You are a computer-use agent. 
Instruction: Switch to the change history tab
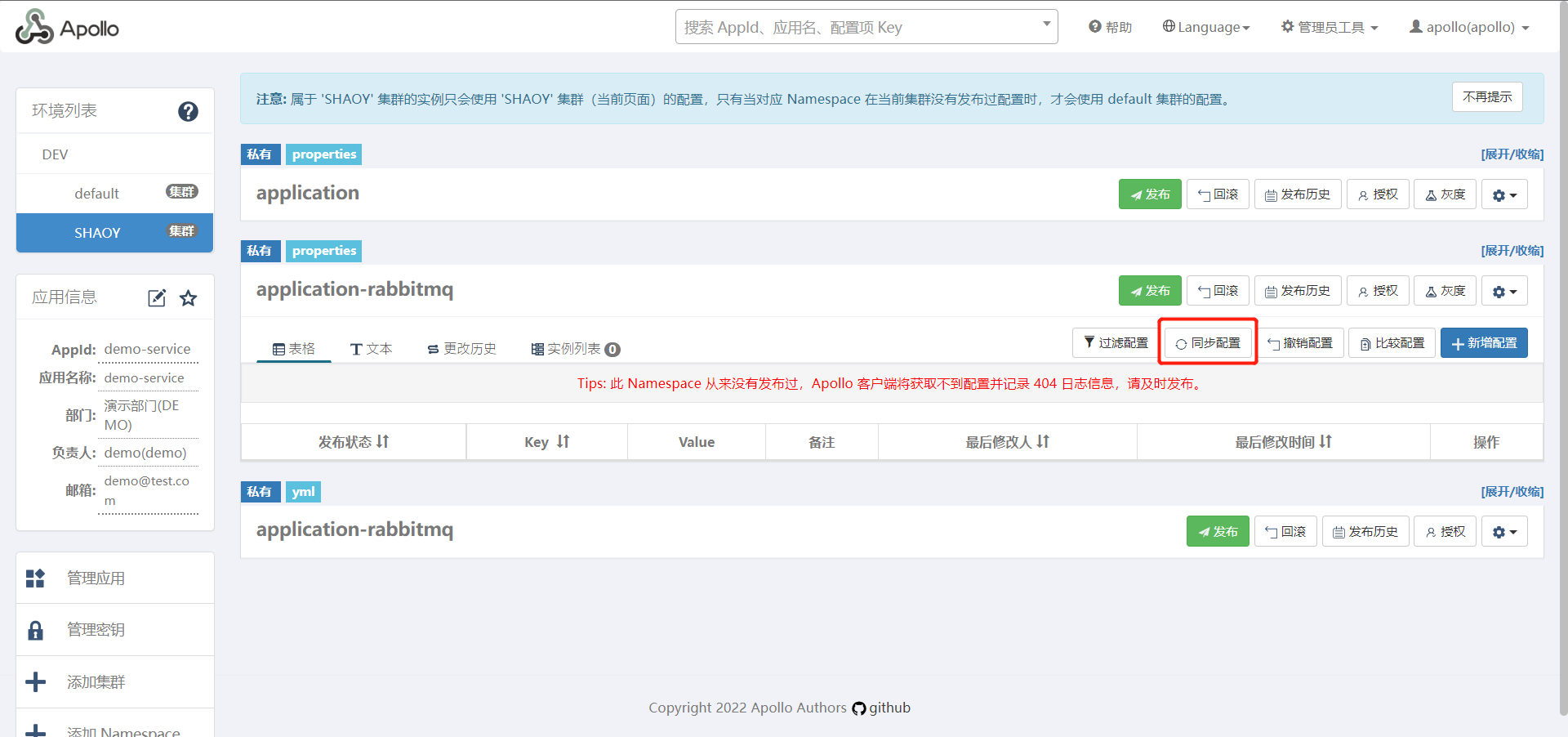click(x=461, y=349)
